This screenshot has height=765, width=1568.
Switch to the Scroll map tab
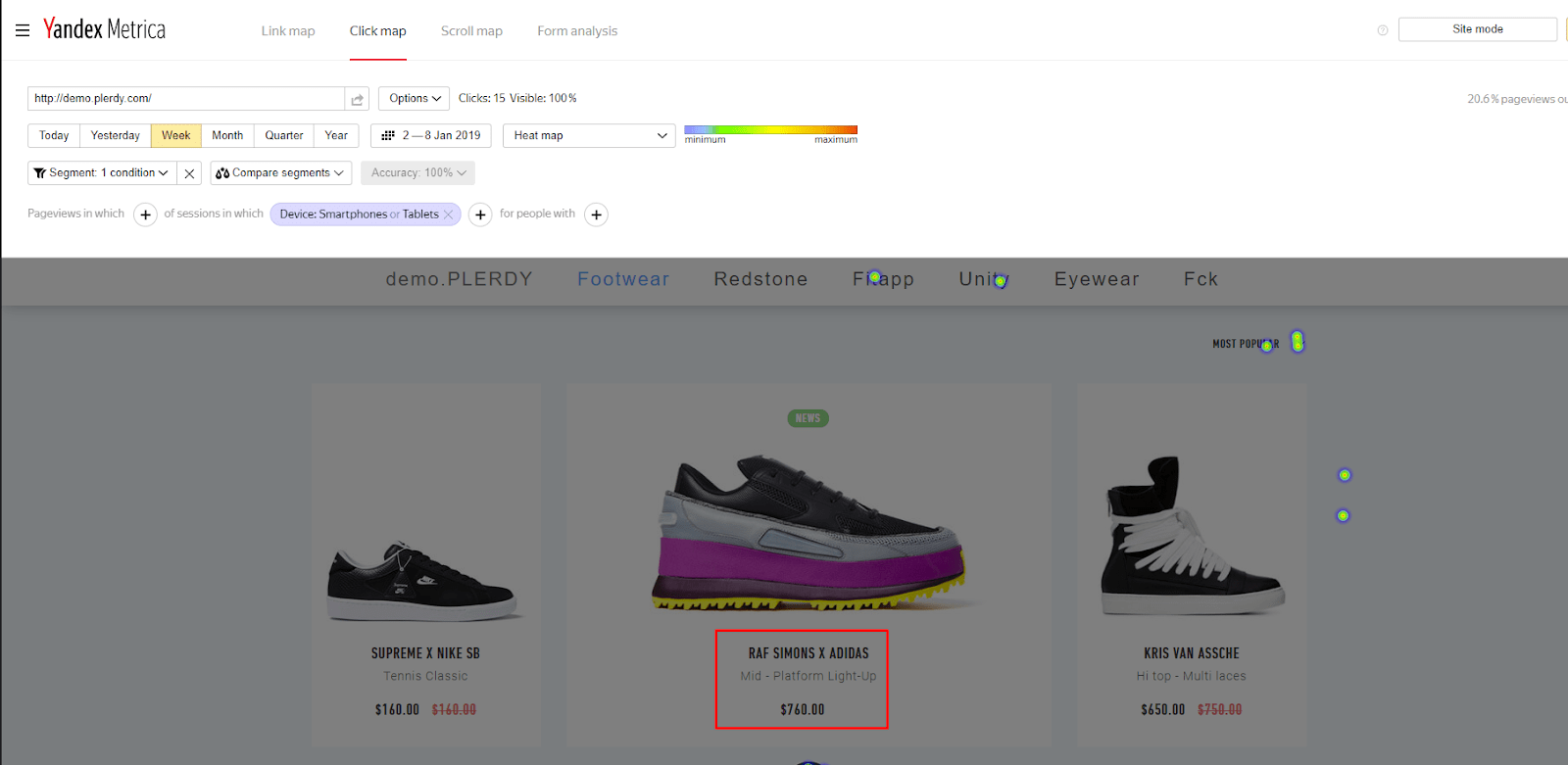coord(471,31)
